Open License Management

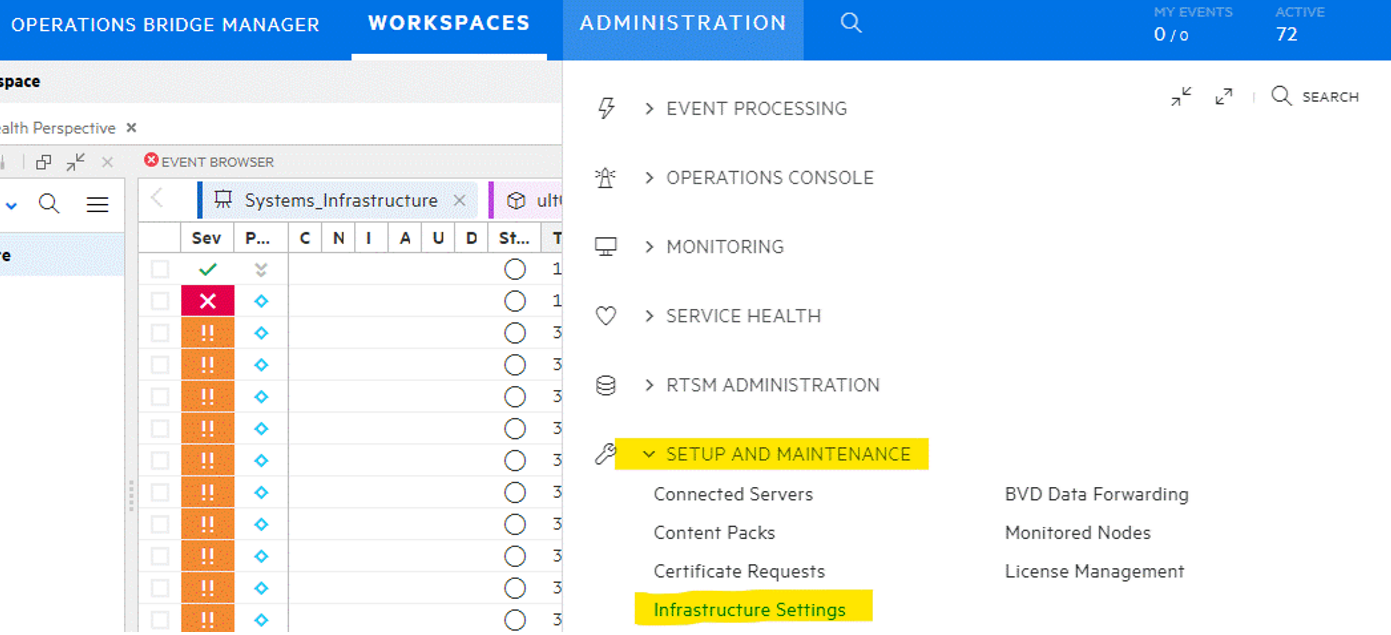(1094, 572)
